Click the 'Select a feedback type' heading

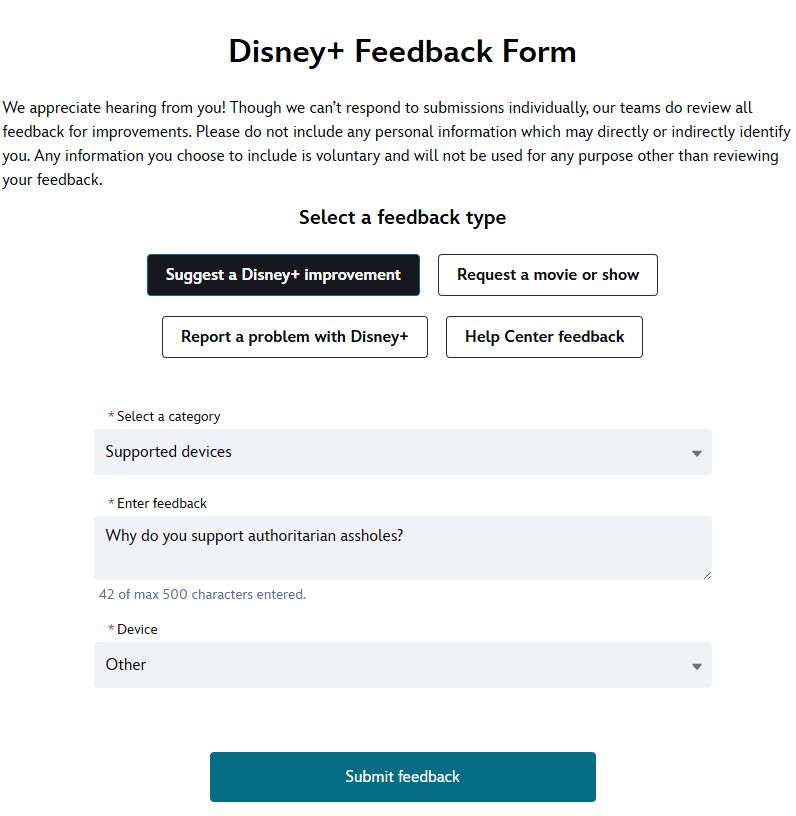pos(402,217)
